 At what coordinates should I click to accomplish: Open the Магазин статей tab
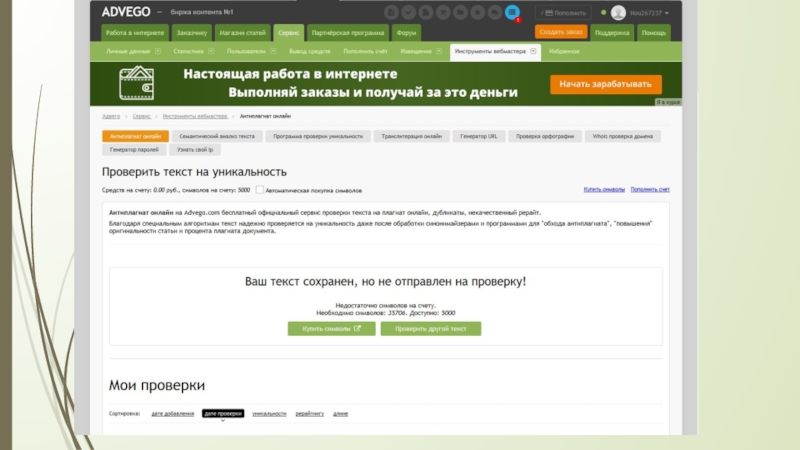point(242,33)
